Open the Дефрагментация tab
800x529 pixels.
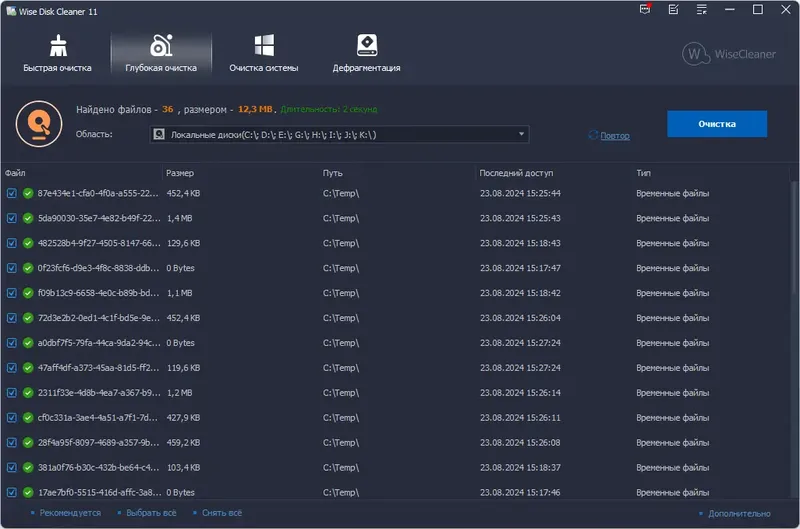(x=366, y=54)
